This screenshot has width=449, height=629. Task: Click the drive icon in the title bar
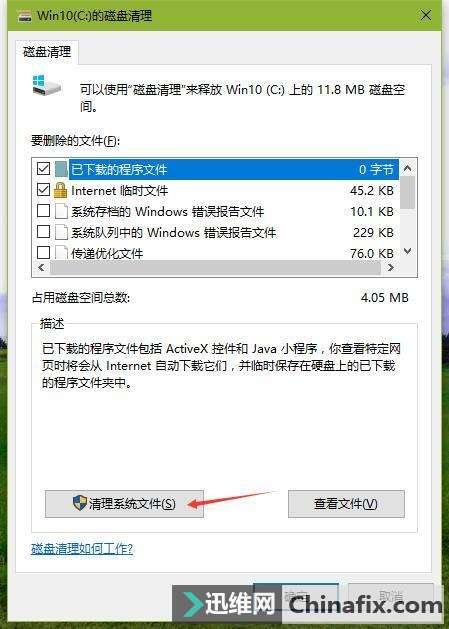pyautogui.click(x=24, y=16)
